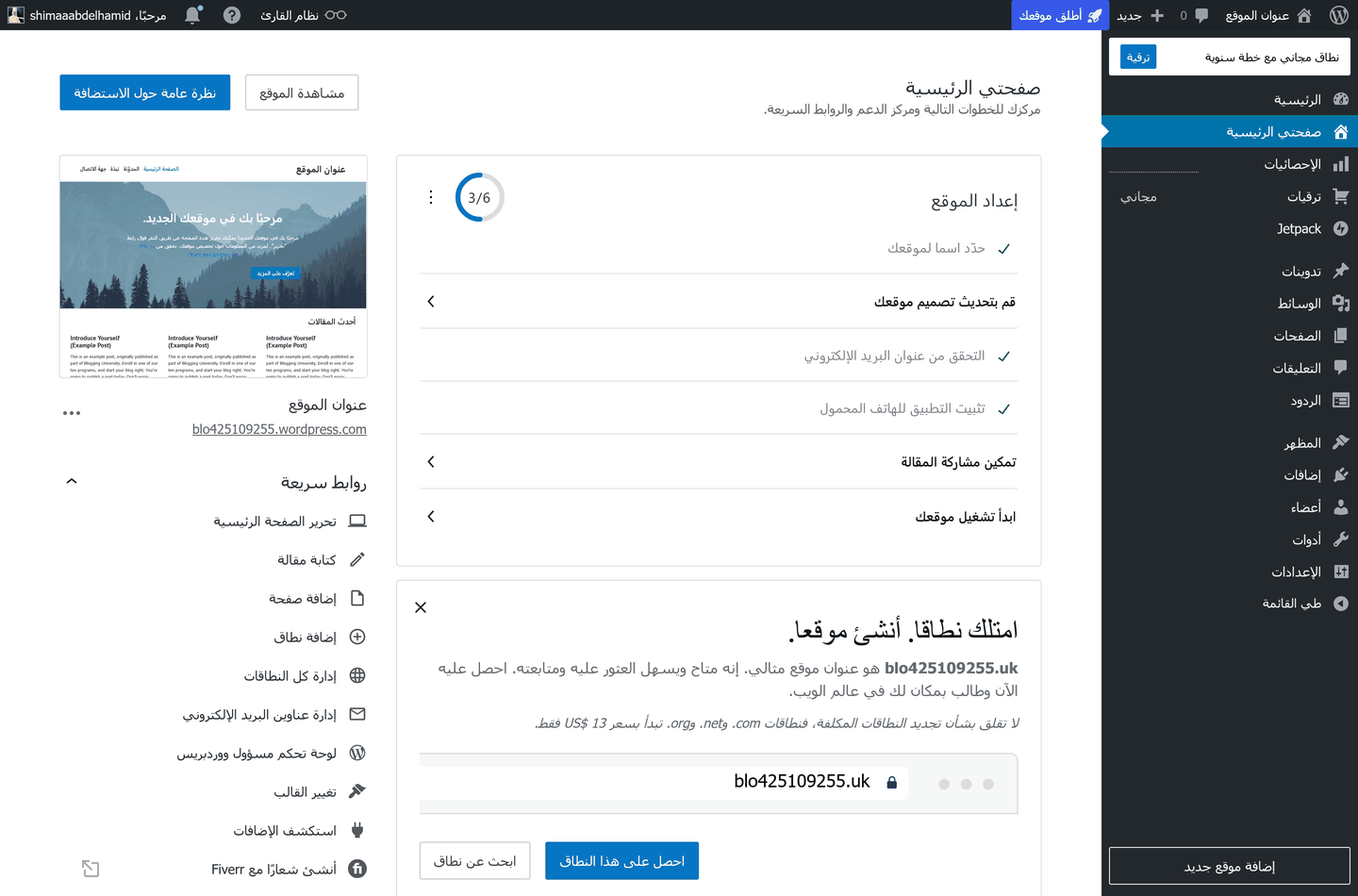
Task: Click the احصل على هذا النطاق button
Action: [621, 860]
